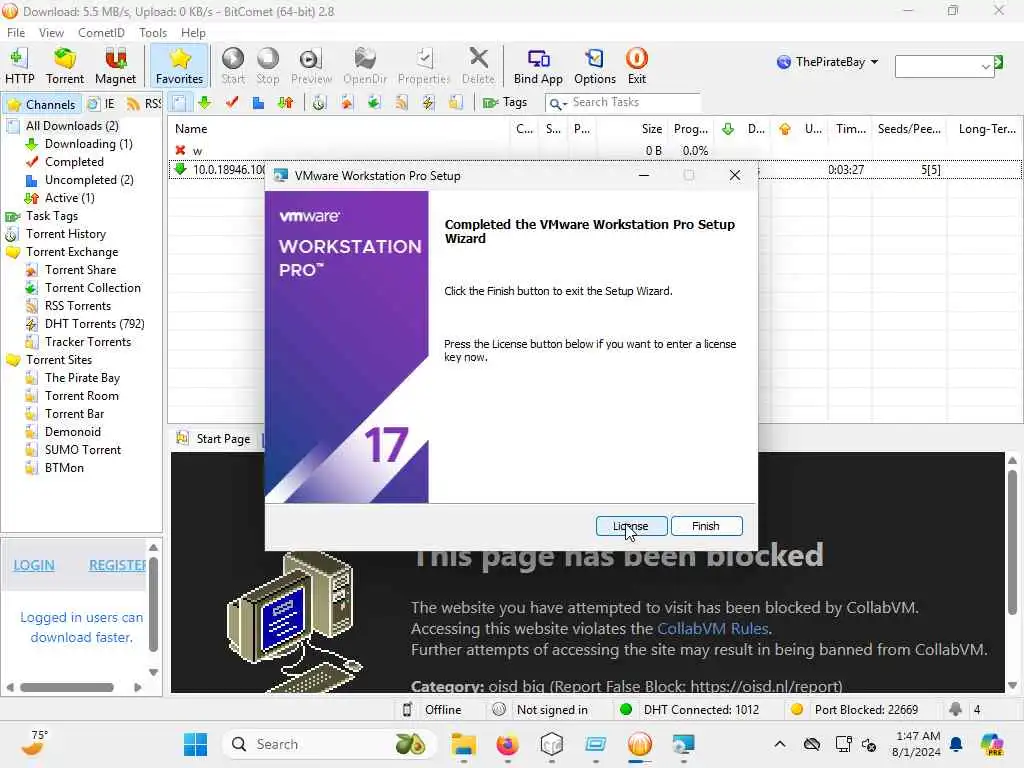Click the Port Blocked: 22669 status entry
The height and width of the screenshot is (768, 1024).
click(x=854, y=710)
